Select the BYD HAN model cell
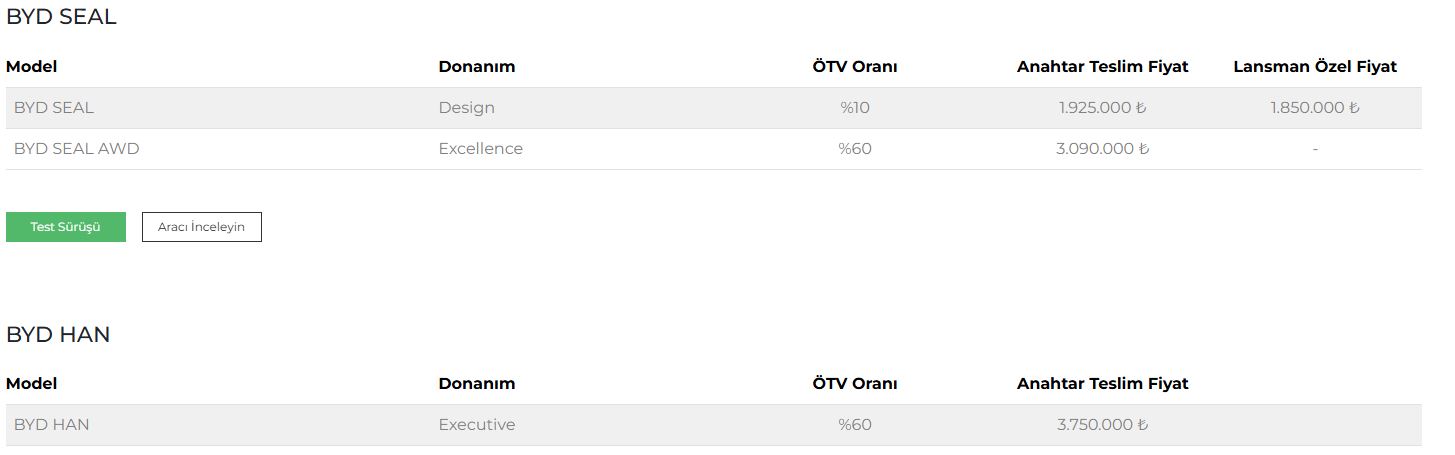1455x455 pixels. click(x=51, y=425)
